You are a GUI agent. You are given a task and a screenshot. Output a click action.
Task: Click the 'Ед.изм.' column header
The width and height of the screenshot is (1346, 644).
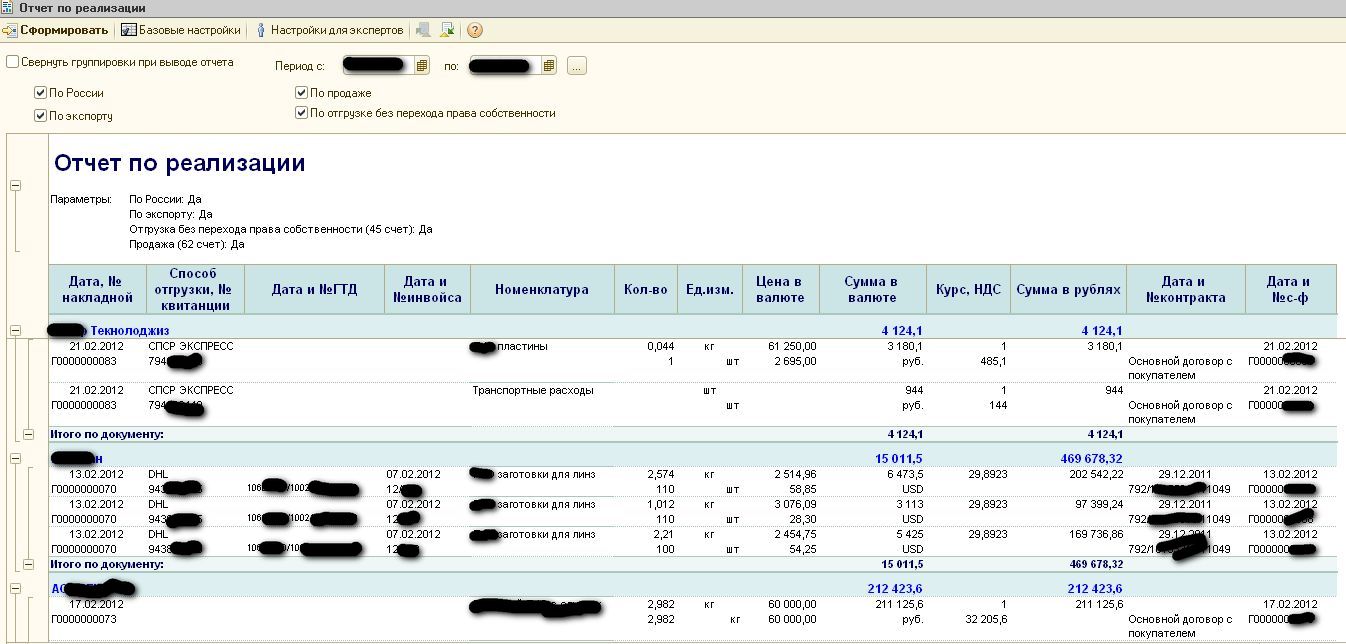[709, 290]
